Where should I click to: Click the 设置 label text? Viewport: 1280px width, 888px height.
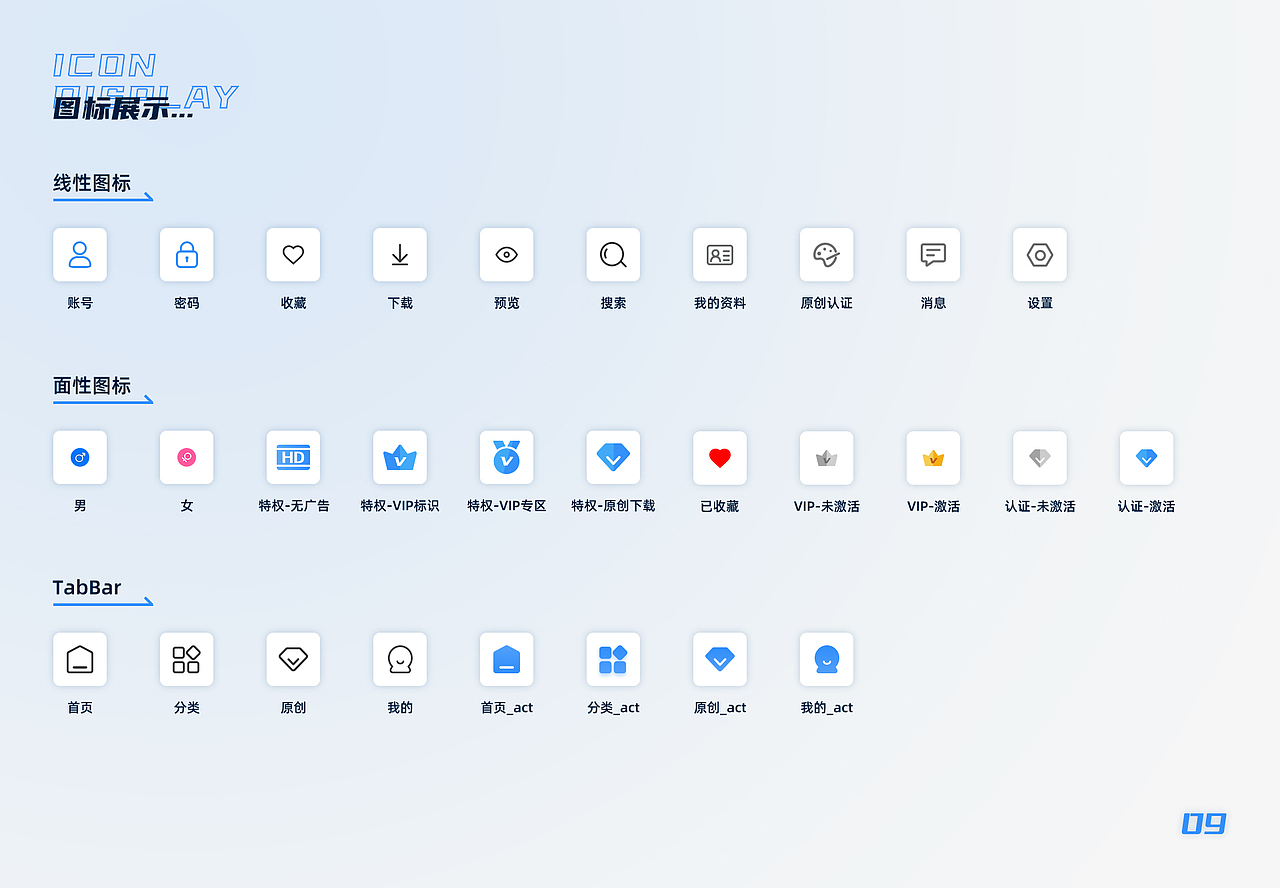(x=1040, y=303)
